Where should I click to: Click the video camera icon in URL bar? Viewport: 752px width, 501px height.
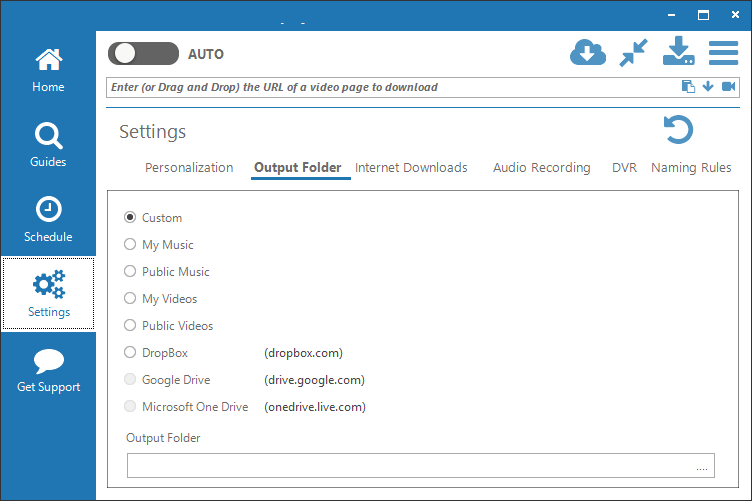point(728,87)
